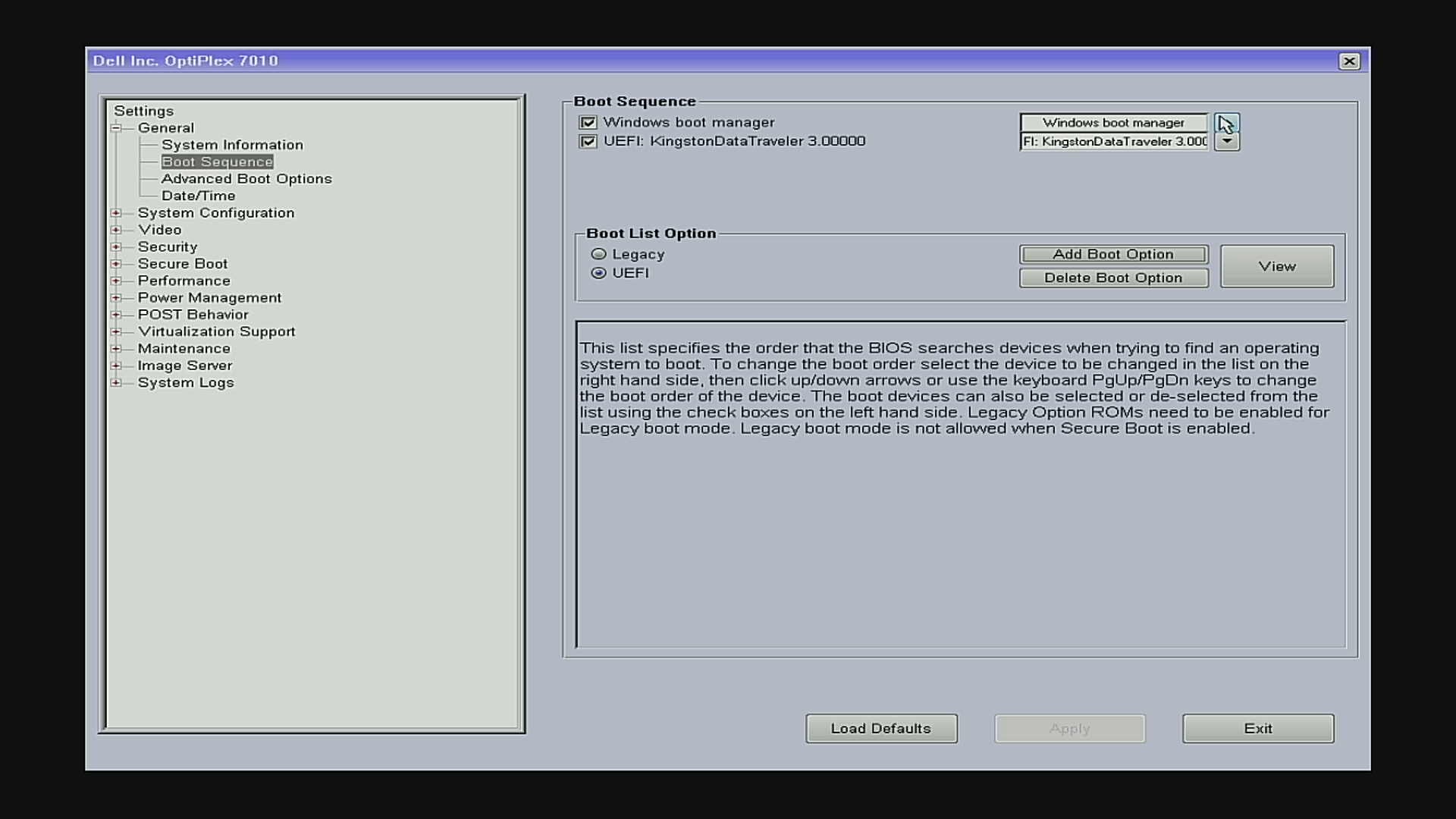Select the System Configuration category label
Image resolution: width=1456 pixels, height=819 pixels.
(x=216, y=213)
